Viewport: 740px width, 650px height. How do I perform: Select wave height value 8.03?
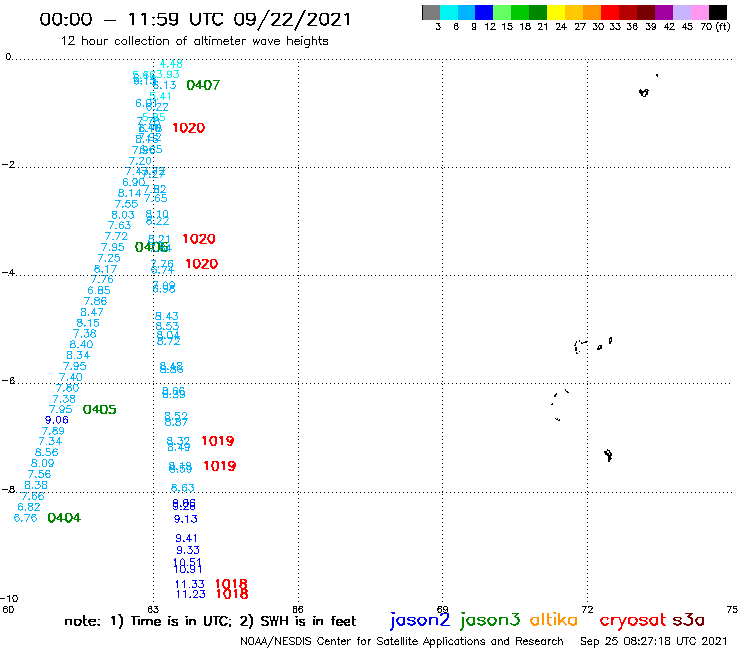123,215
